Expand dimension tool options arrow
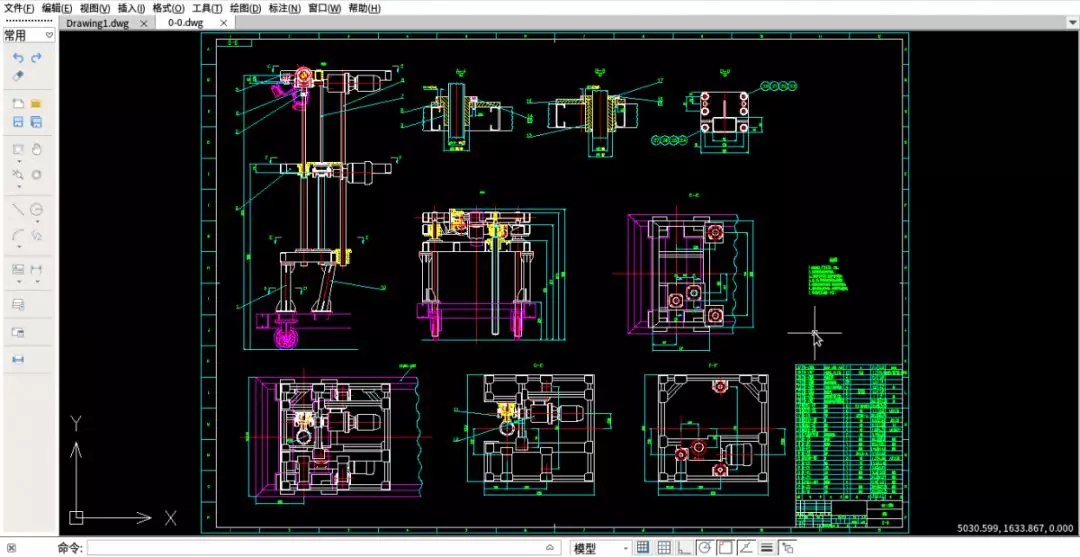This screenshot has height=557, width=1080. (x=37, y=281)
